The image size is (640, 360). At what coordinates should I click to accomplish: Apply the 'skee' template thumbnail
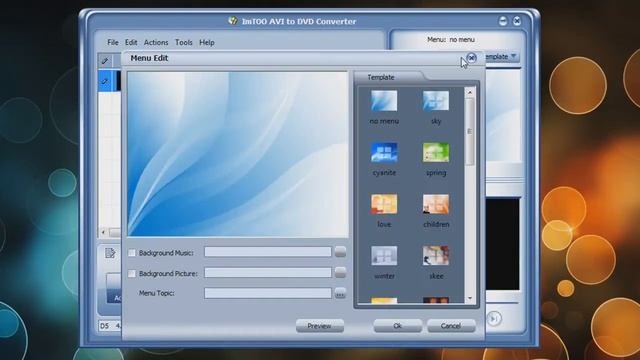point(436,256)
